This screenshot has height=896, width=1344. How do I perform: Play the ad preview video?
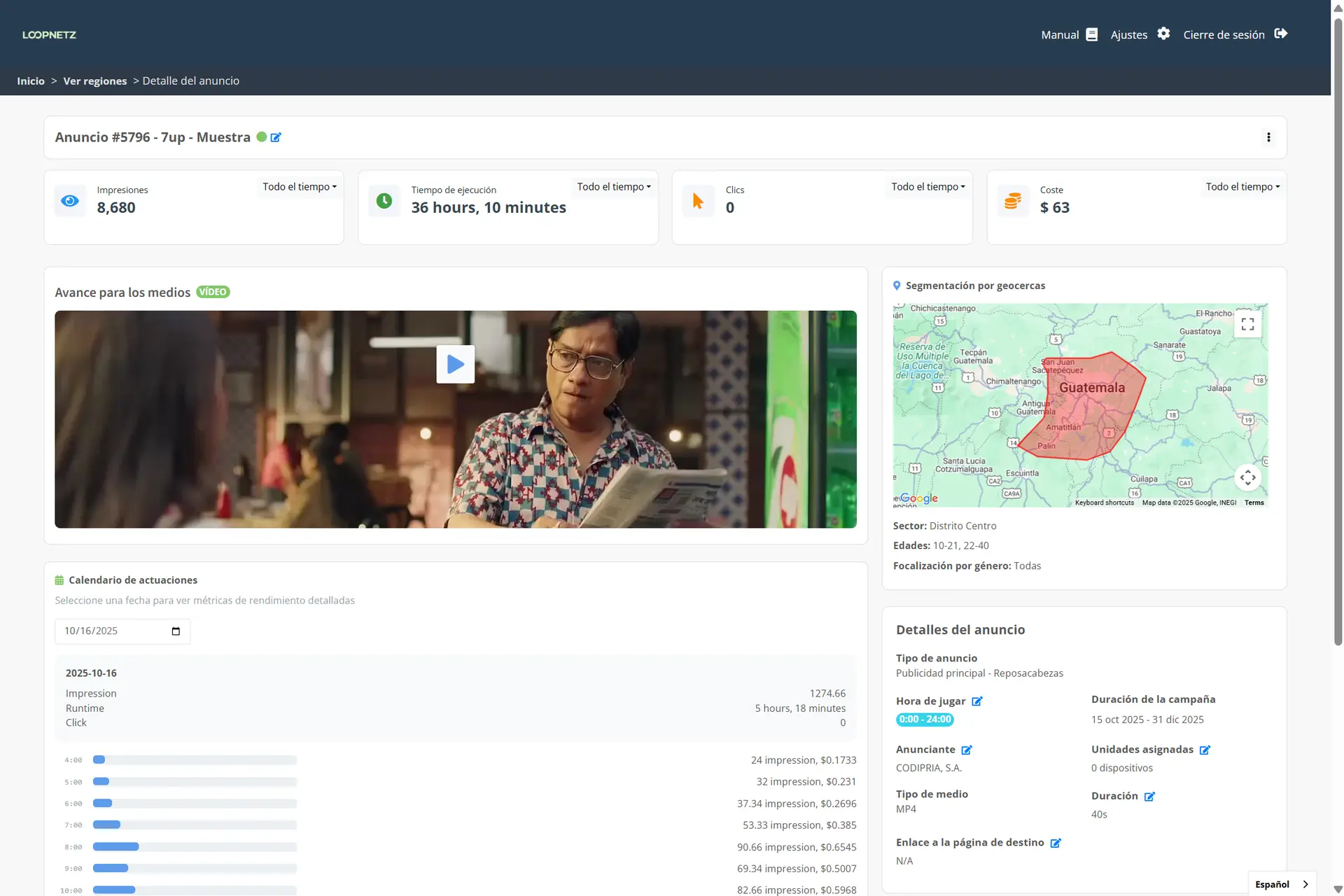pos(455,364)
